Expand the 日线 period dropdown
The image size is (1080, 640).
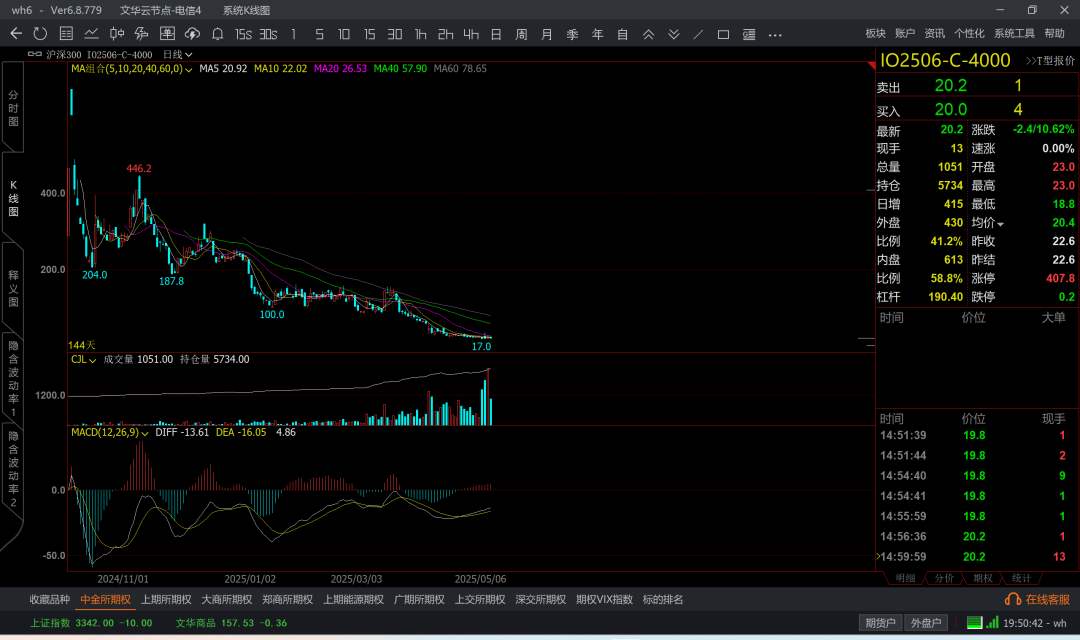(178, 54)
